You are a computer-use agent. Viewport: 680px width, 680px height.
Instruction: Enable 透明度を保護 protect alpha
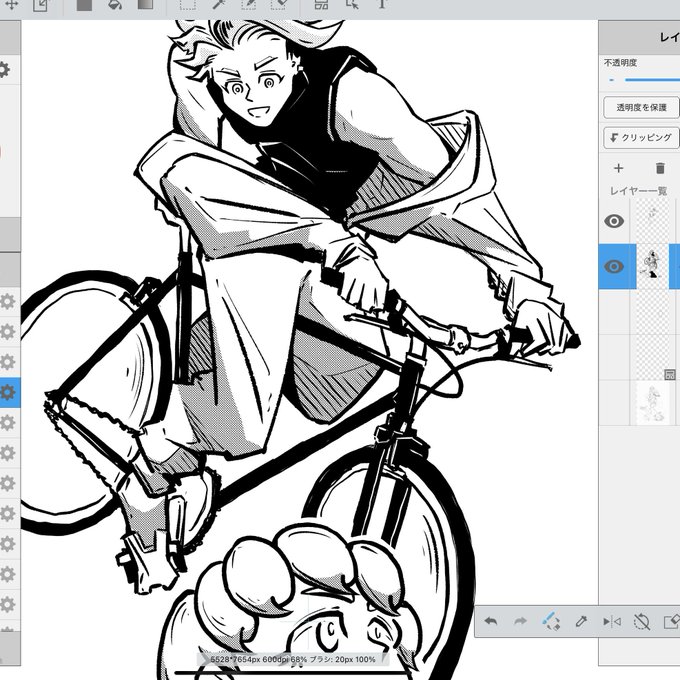click(641, 108)
